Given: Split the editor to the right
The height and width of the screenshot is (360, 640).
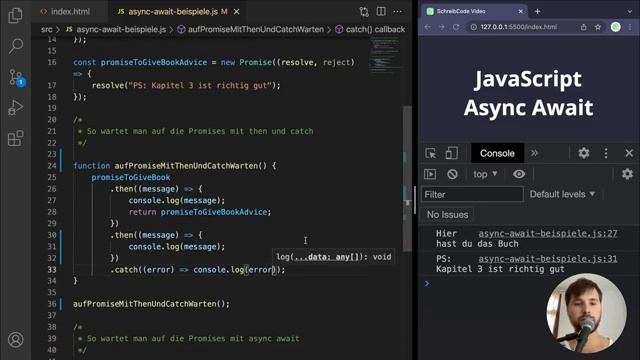Looking at the screenshot, I should [381, 11].
